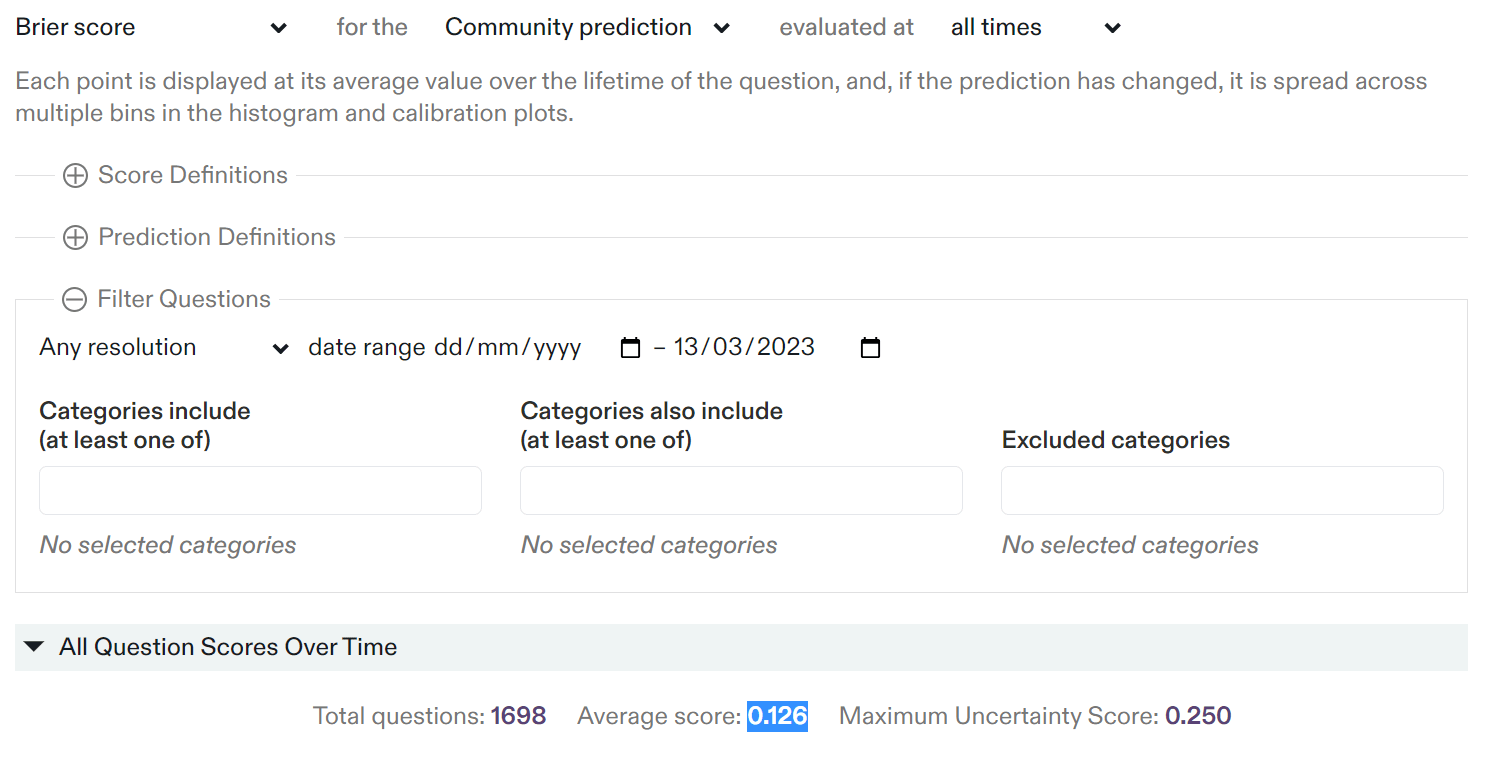Open the Brier score dropdown
1490x760 pixels.
[152, 28]
